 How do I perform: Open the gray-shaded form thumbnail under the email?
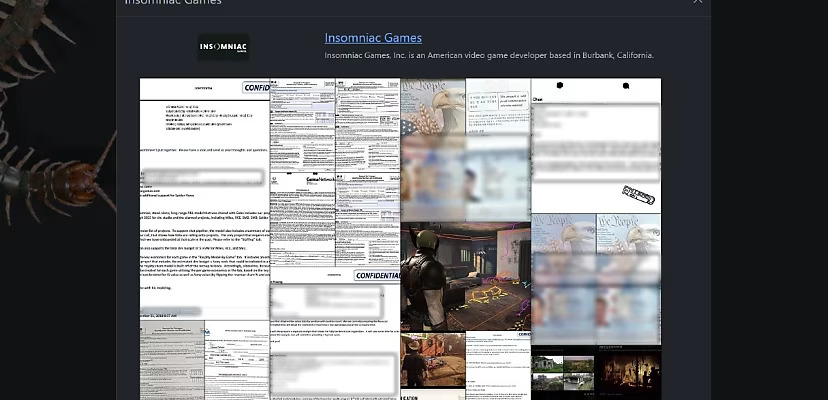click(x=172, y=360)
